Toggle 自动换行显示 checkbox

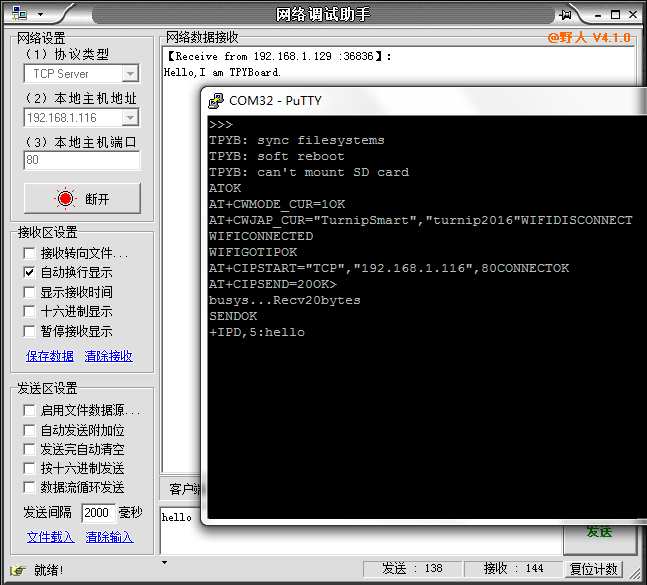(30, 272)
